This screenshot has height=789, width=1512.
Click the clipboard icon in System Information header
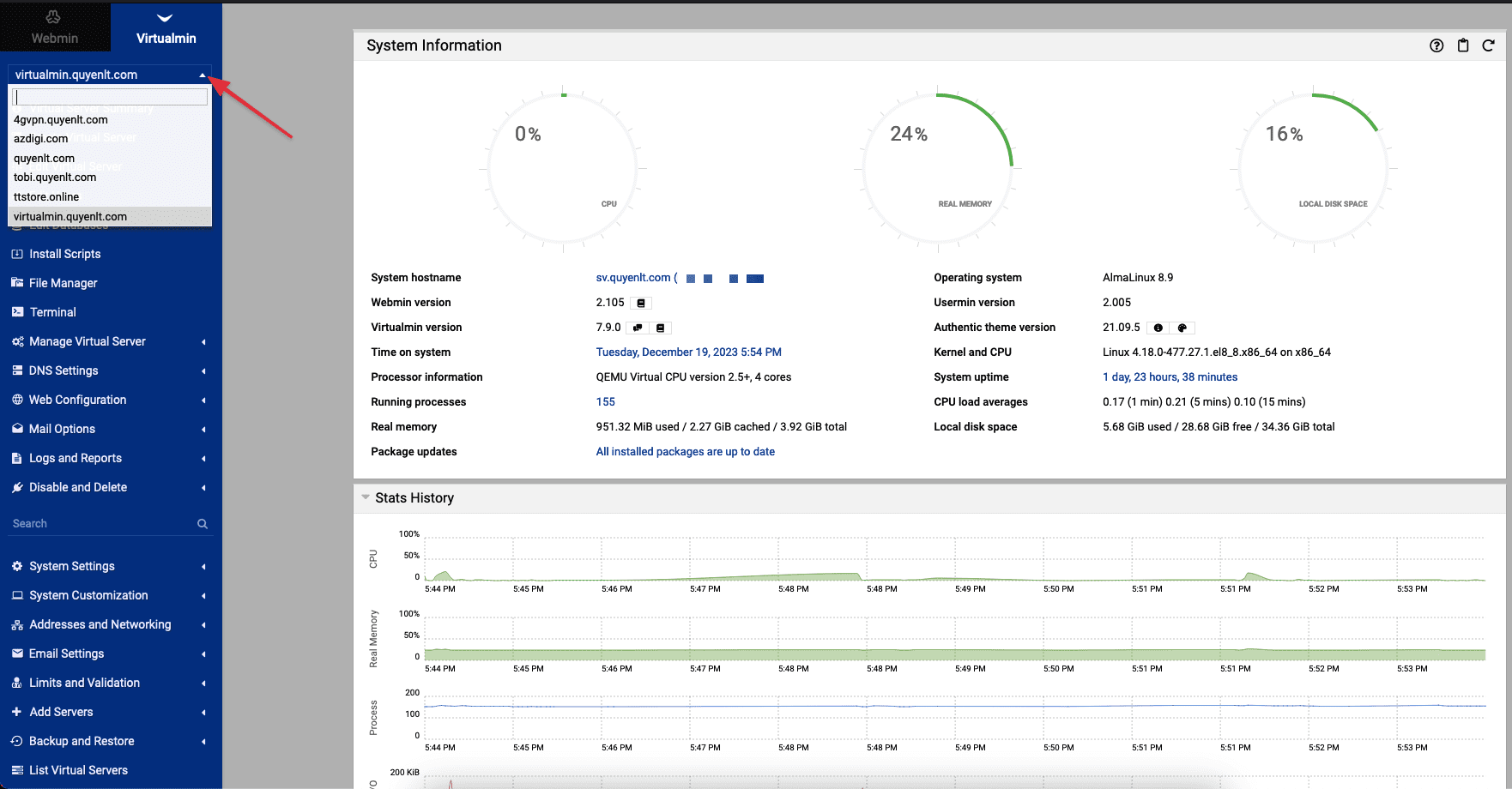1463,45
